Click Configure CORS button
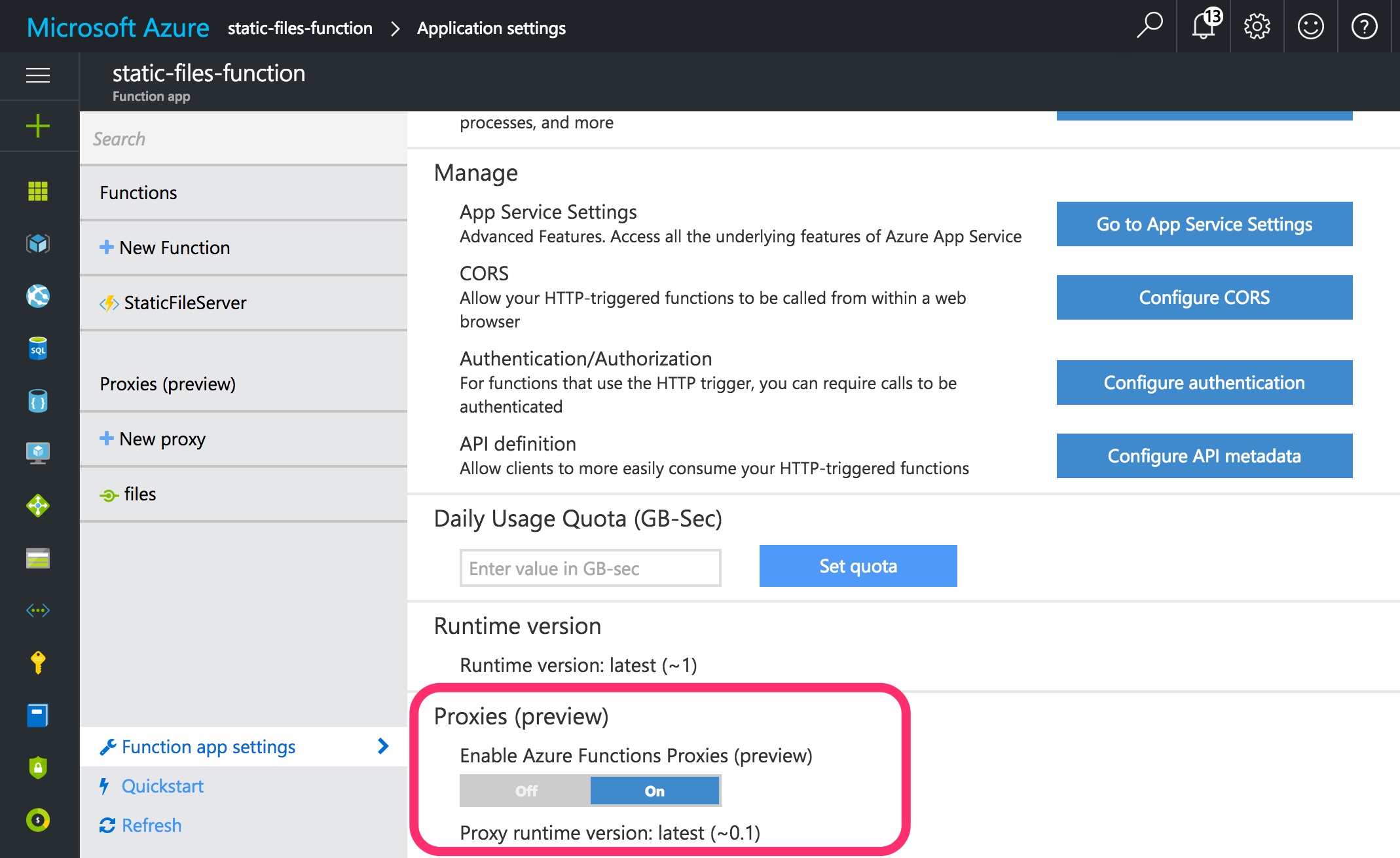The image size is (1400, 858). [1204, 296]
